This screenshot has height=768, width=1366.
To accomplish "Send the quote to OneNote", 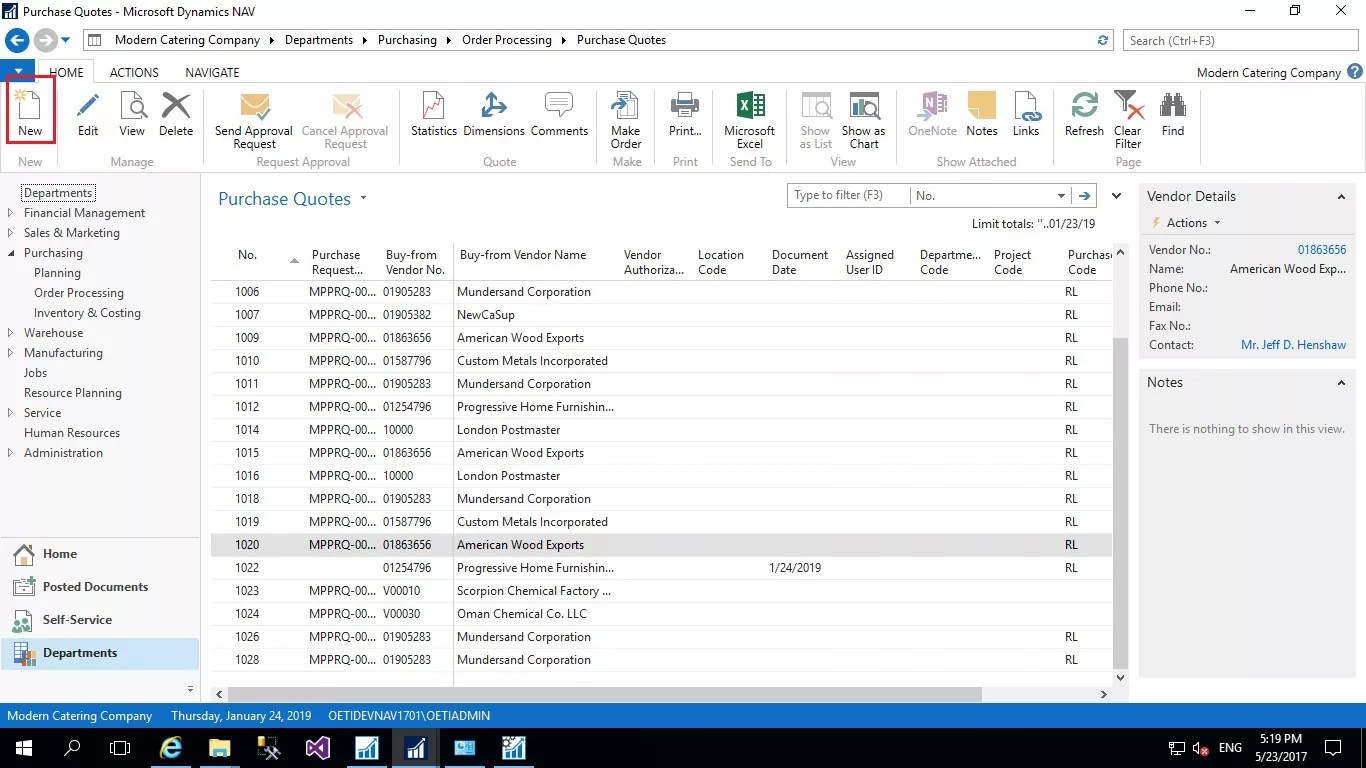I will pyautogui.click(x=932, y=113).
